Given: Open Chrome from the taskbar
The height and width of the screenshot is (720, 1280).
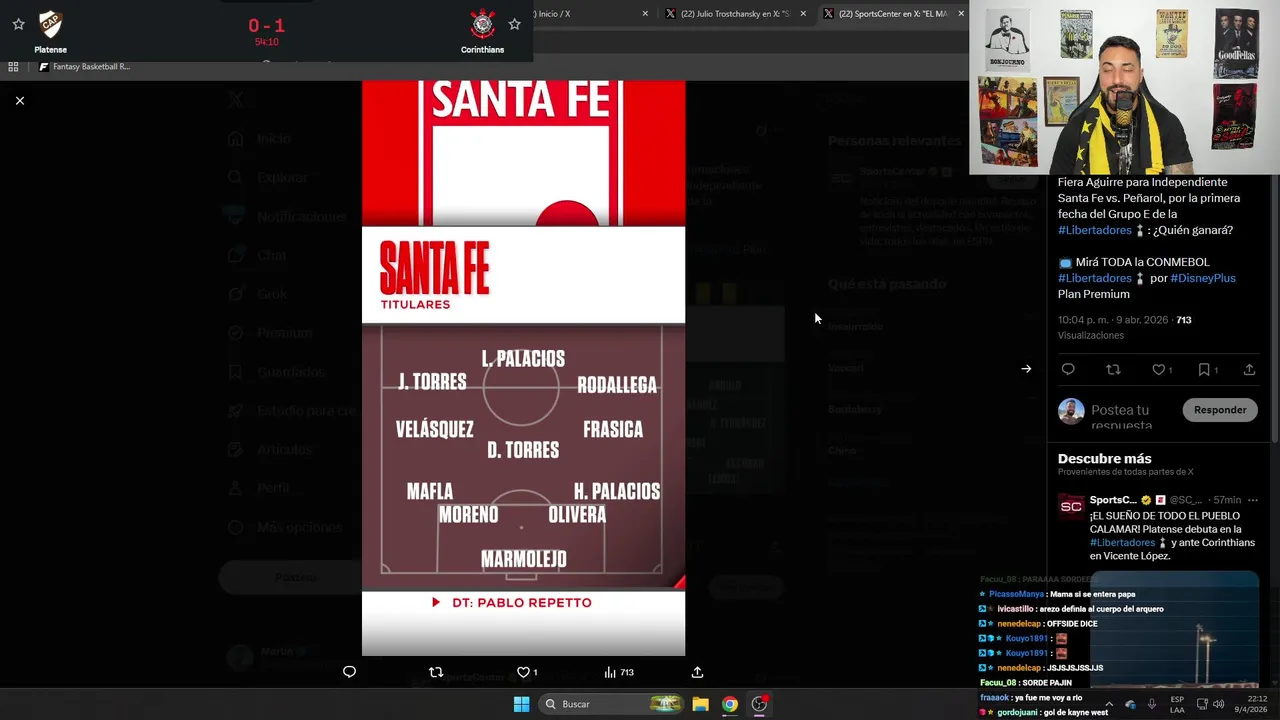Looking at the screenshot, I should coord(730,704).
